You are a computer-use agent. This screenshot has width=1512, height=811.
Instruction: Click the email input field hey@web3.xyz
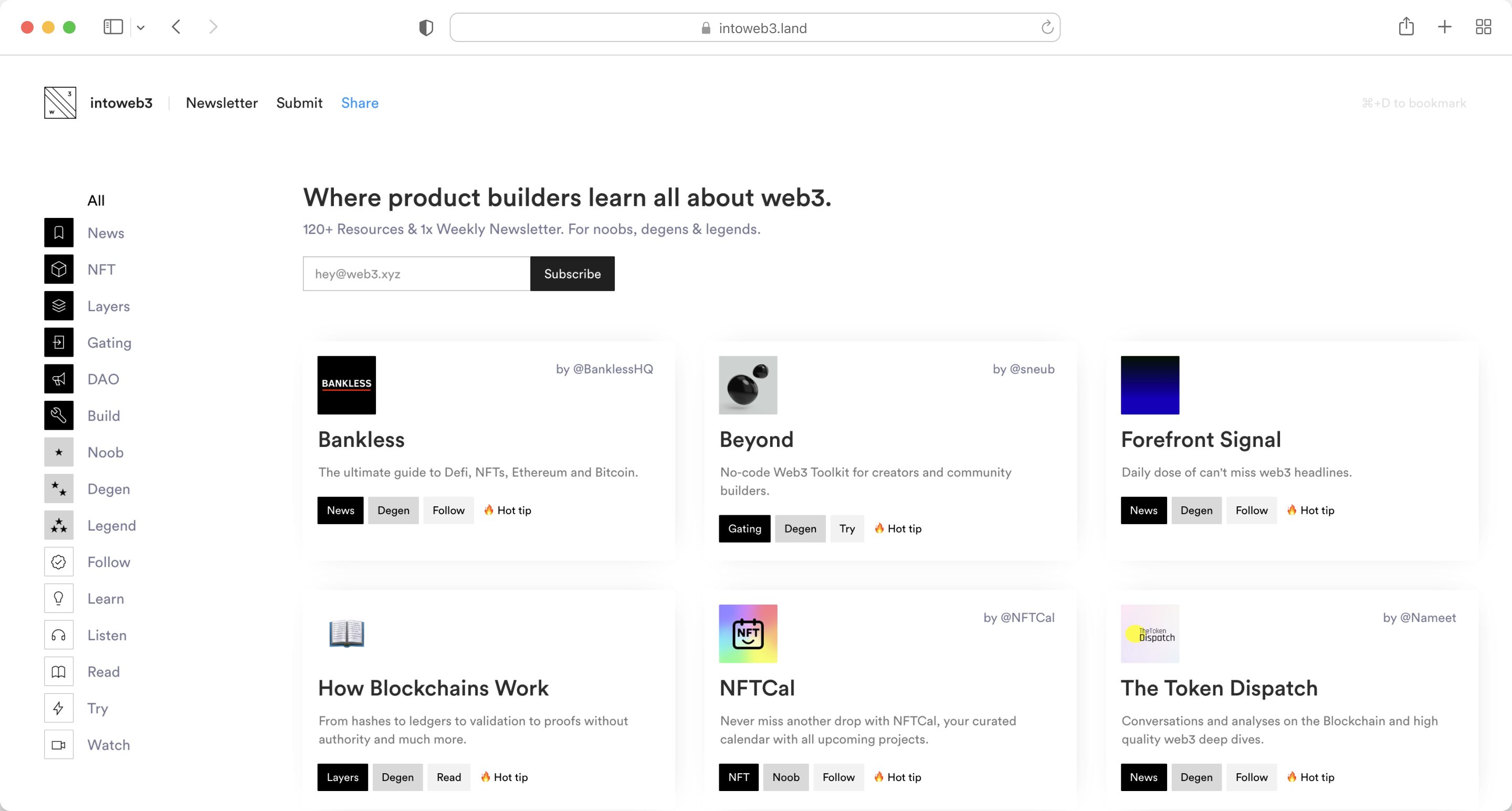coord(417,274)
